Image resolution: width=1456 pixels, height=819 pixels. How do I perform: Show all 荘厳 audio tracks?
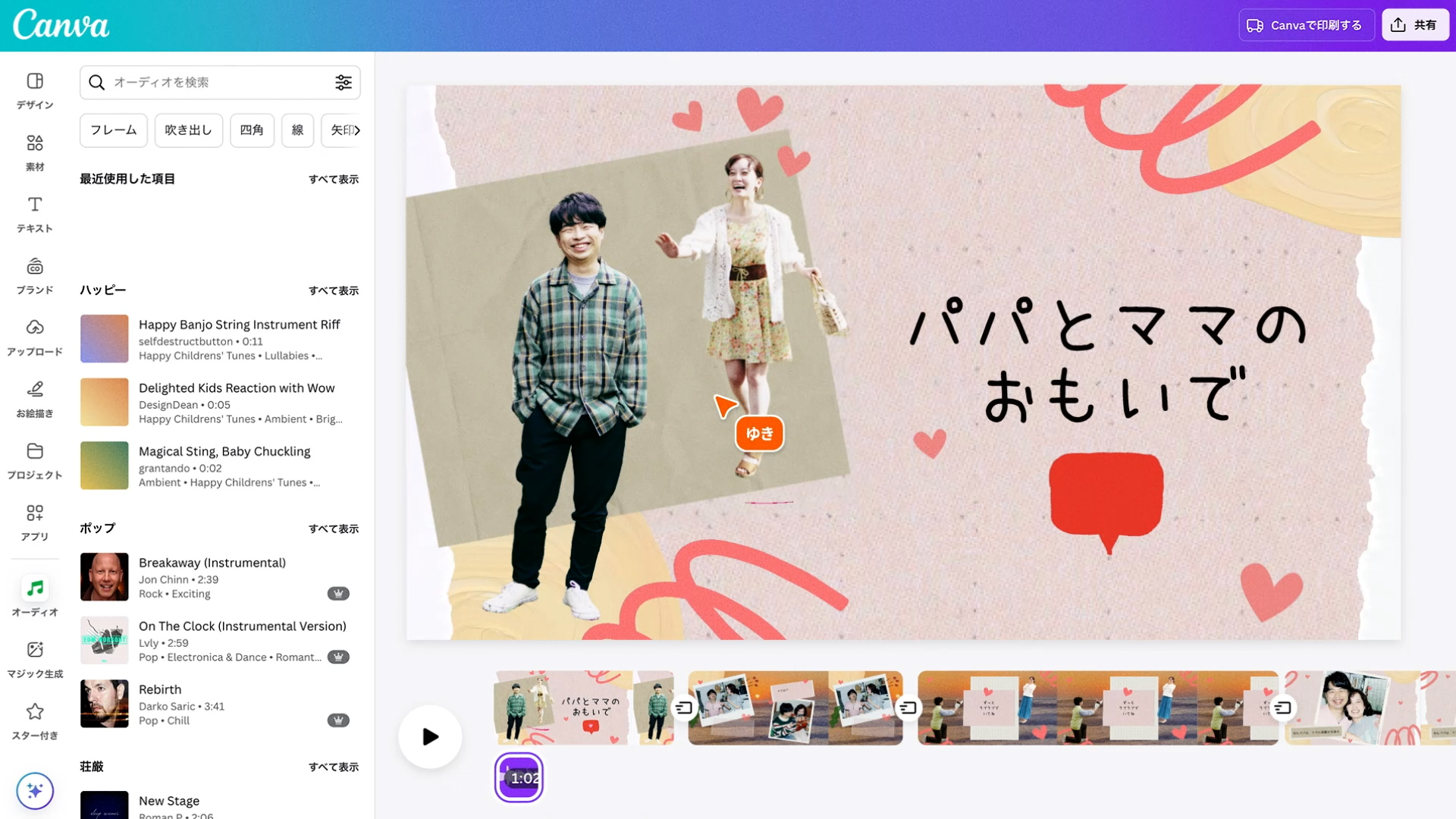click(334, 767)
